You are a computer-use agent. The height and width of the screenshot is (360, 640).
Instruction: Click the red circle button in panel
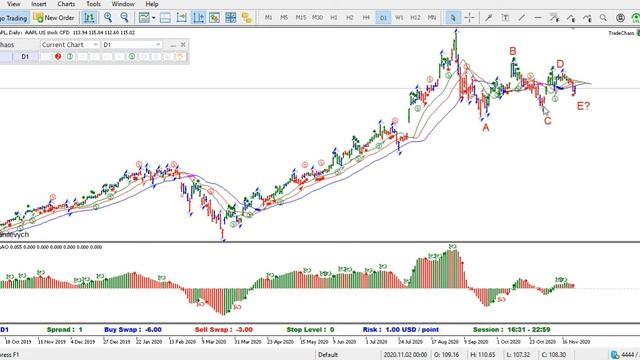pyautogui.click(x=58, y=56)
